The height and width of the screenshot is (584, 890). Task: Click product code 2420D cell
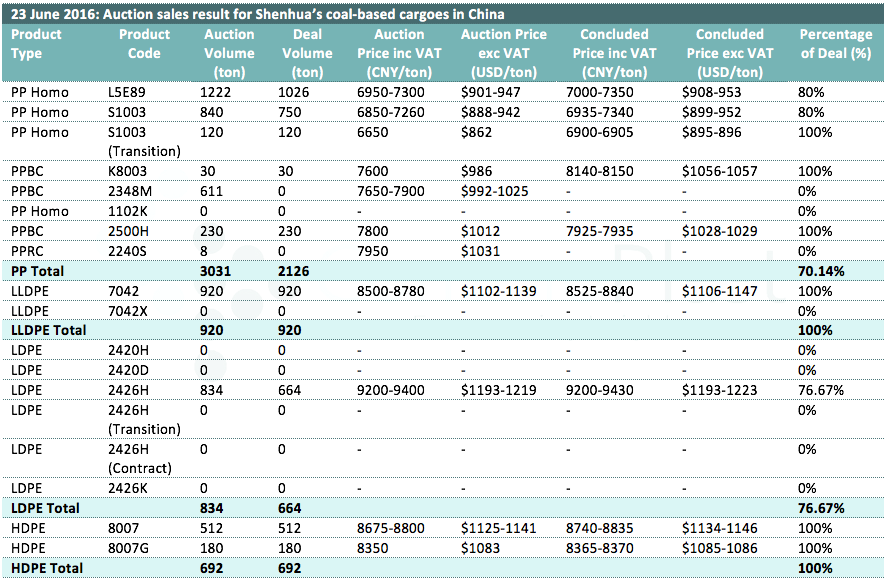129,370
